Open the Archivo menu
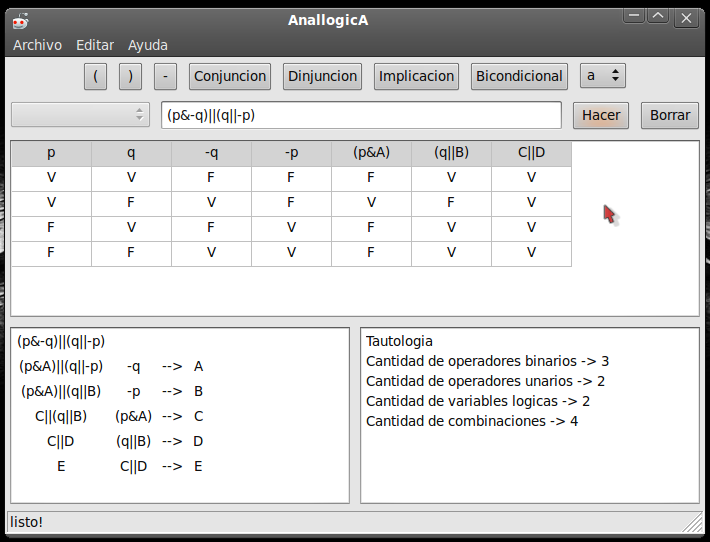This screenshot has width=710, height=542. click(38, 45)
